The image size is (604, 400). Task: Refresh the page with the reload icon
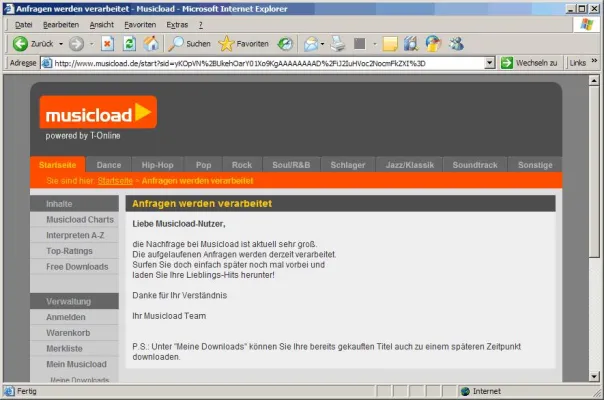129,44
